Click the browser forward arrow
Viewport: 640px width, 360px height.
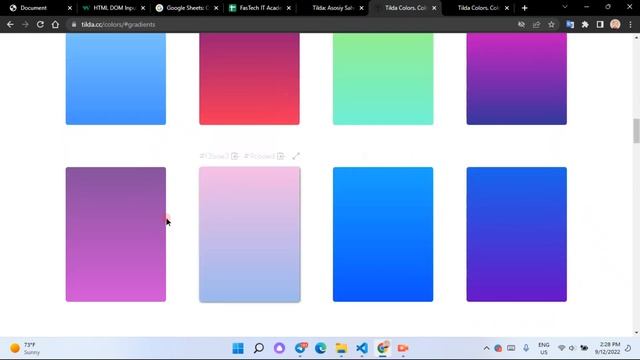[25, 24]
